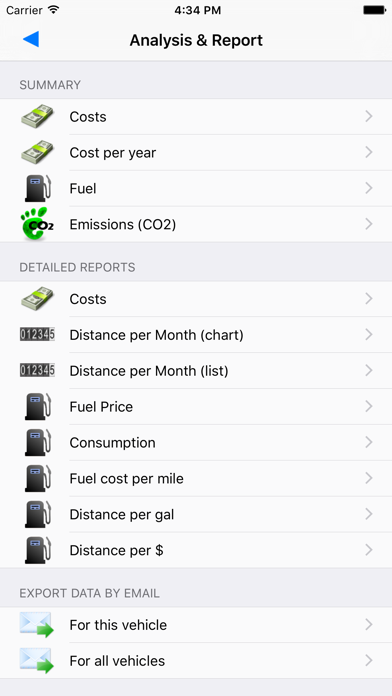The height and width of the screenshot is (696, 392).
Task: Click the CO2 footprint emissions icon
Action: point(37,224)
